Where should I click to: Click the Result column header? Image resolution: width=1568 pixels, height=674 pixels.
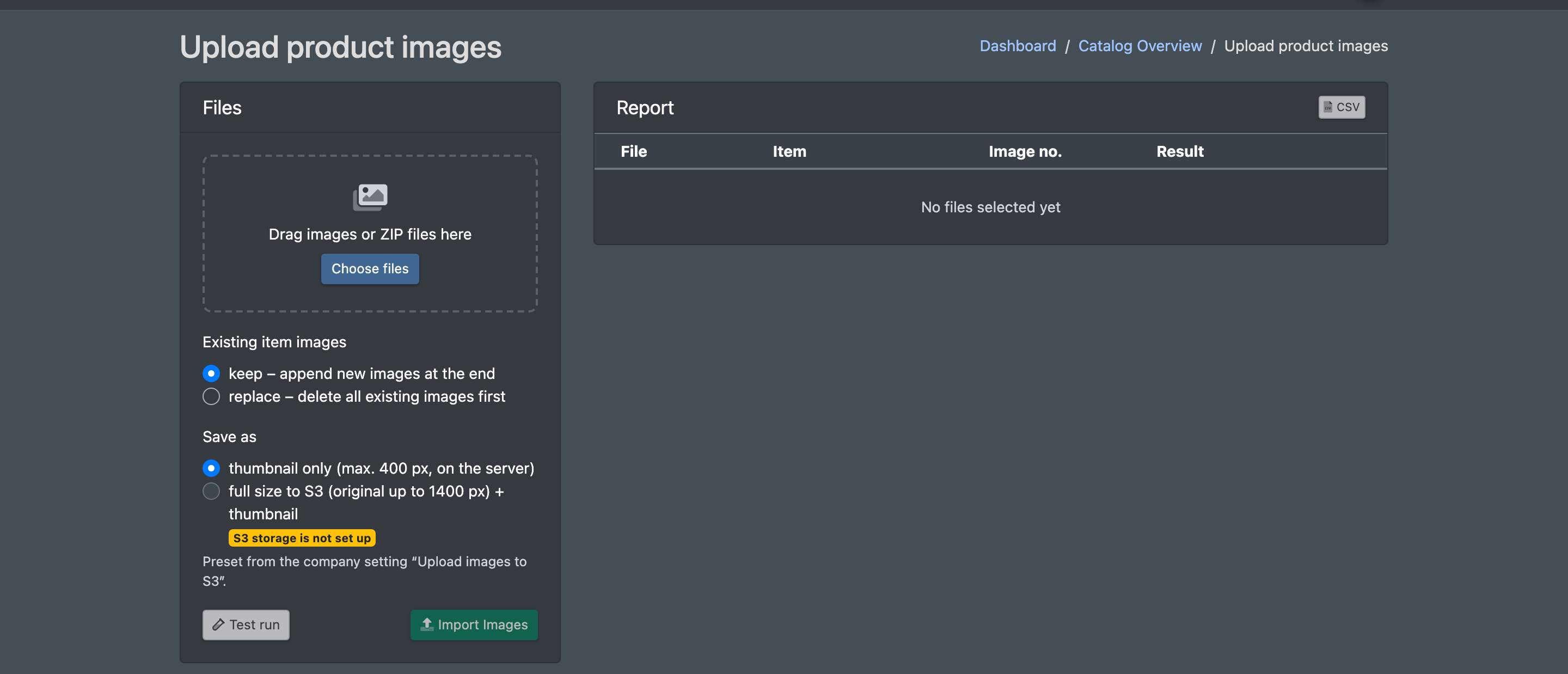1180,151
